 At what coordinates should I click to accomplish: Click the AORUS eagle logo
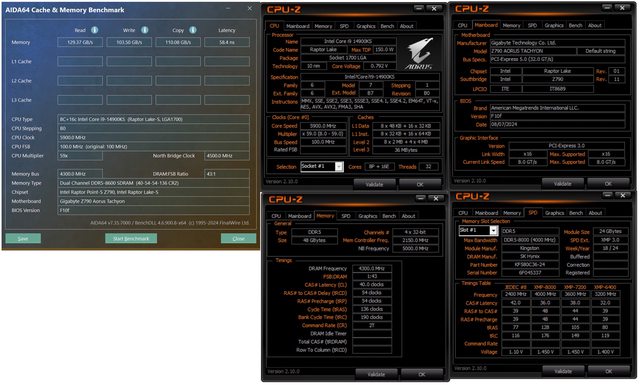[x=420, y=53]
